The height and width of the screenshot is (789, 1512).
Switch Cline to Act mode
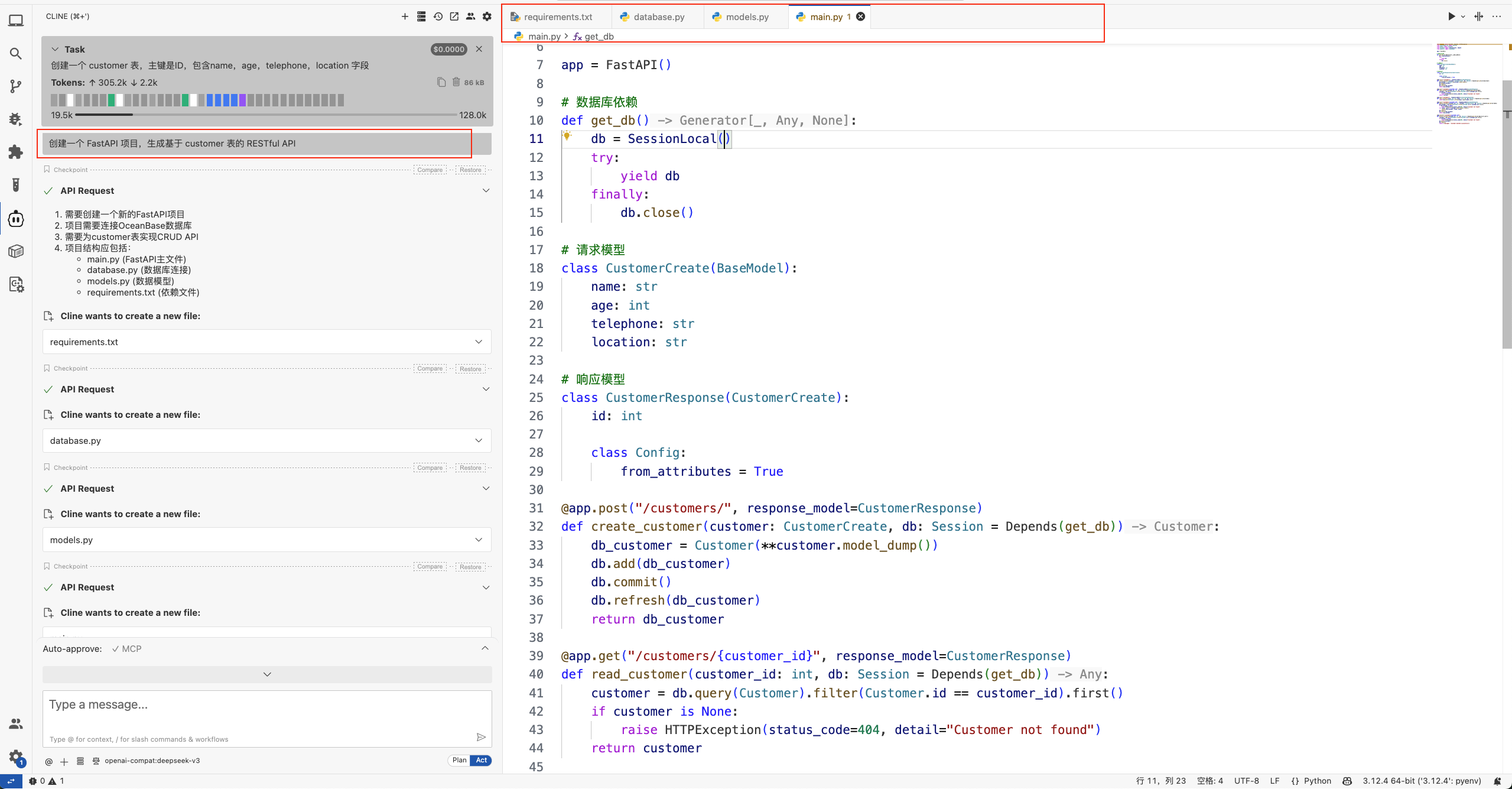coord(482,761)
